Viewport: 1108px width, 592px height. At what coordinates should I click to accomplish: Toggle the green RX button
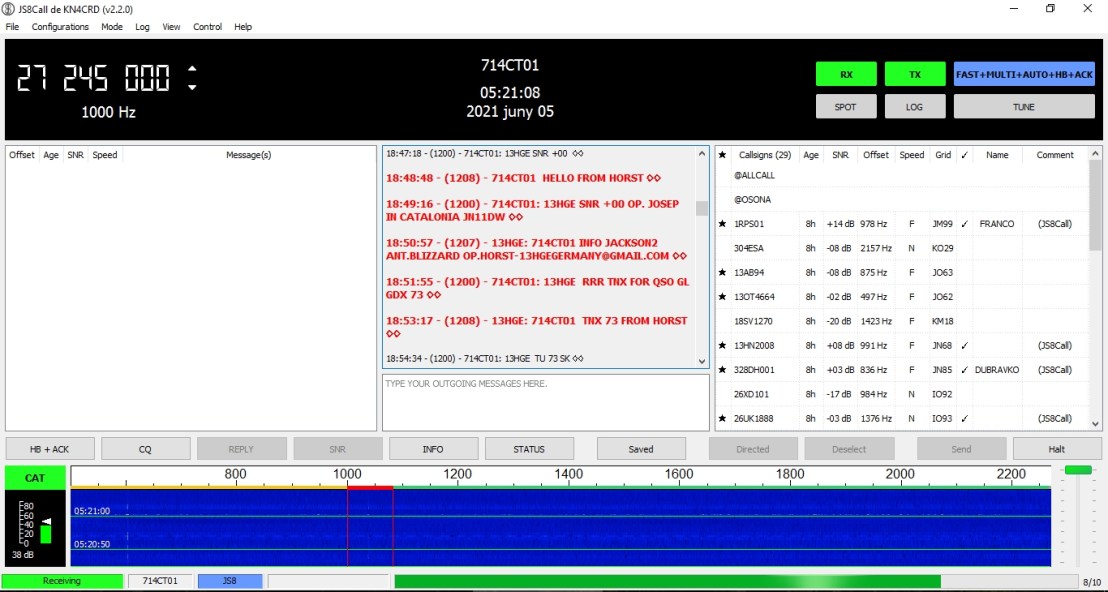[846, 74]
